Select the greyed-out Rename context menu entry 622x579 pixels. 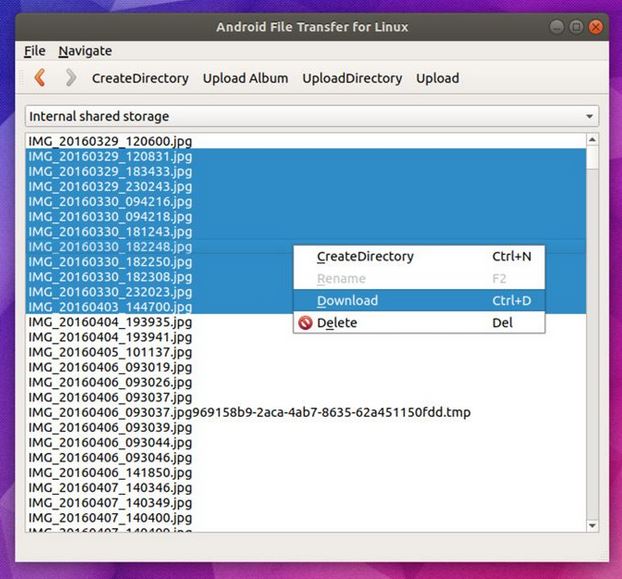(x=419, y=278)
